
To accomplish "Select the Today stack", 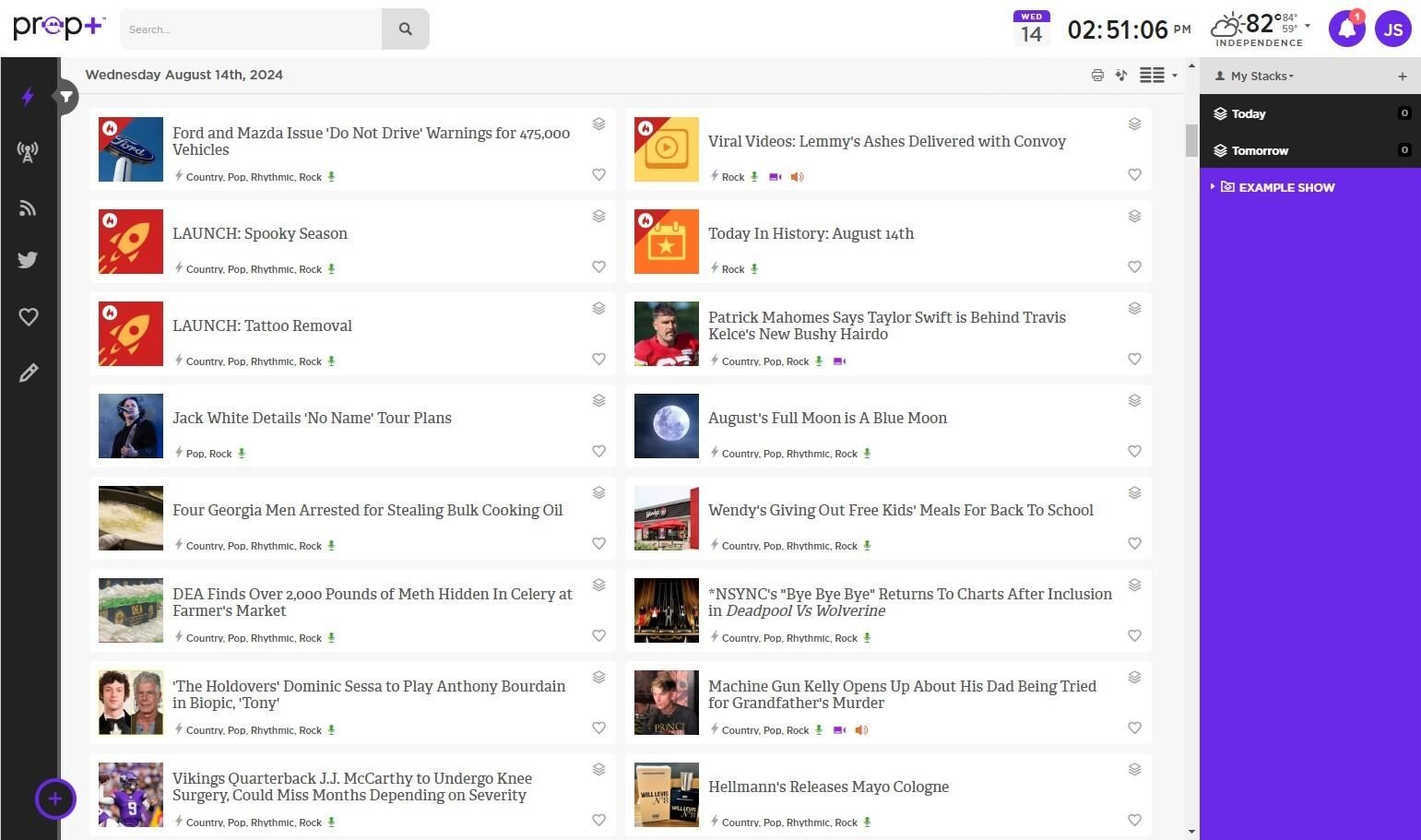I will click(1249, 113).
